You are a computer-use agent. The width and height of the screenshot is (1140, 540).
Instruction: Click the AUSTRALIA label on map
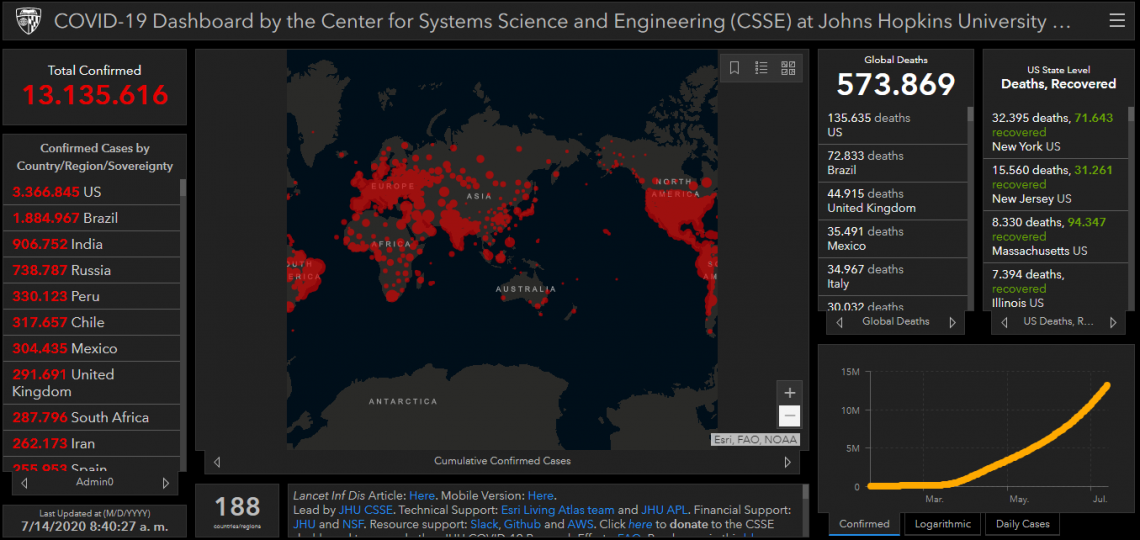pyautogui.click(x=526, y=289)
